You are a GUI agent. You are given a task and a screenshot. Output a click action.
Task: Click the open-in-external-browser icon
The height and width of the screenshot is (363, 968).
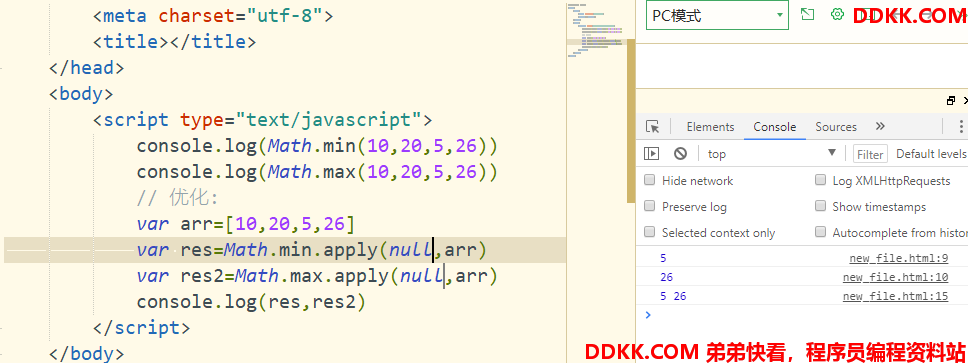807,14
